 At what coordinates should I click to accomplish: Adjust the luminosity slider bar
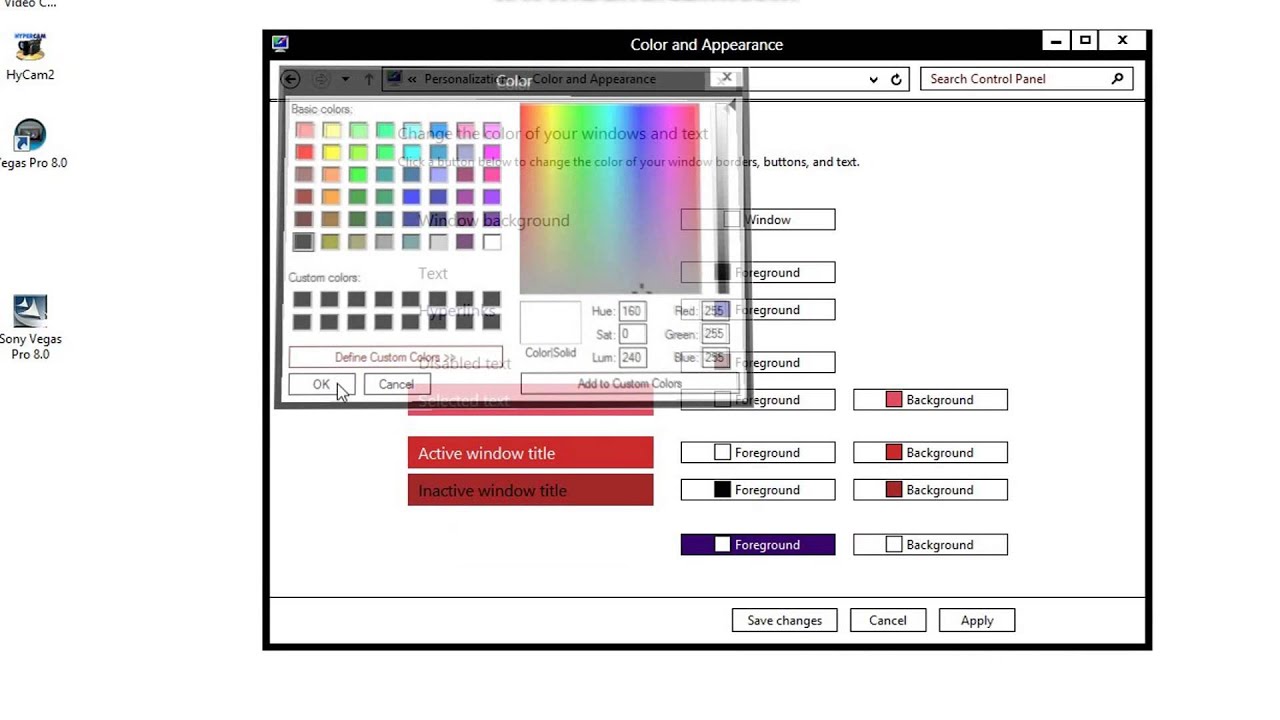(722, 198)
